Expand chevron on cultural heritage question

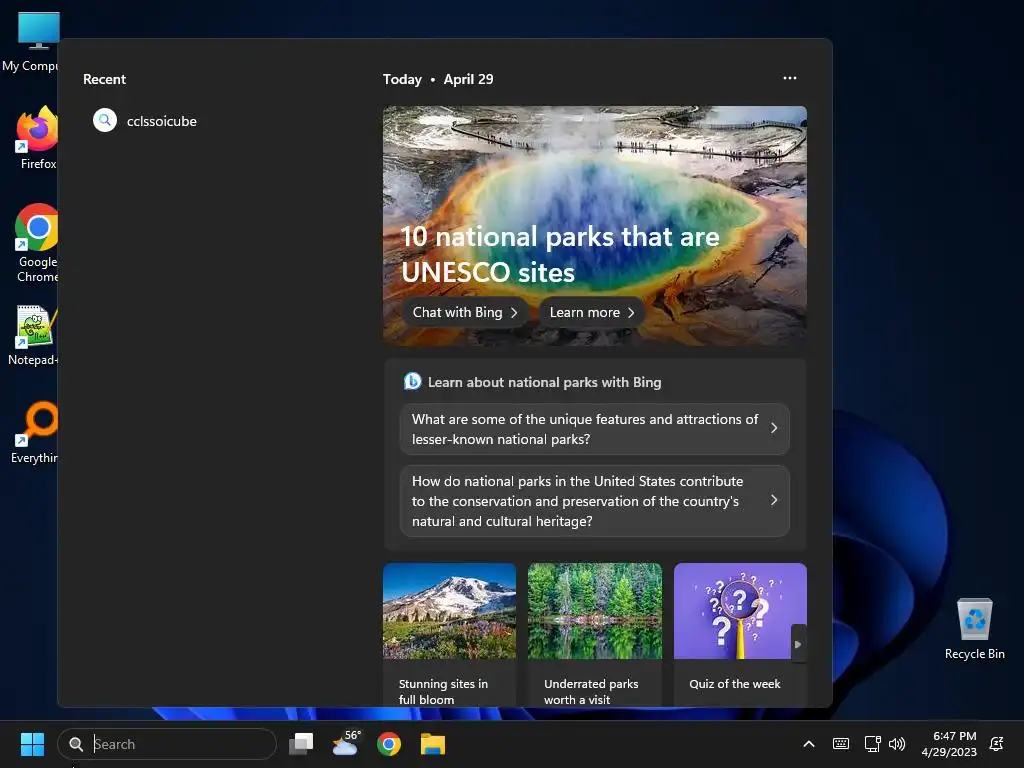(774, 500)
